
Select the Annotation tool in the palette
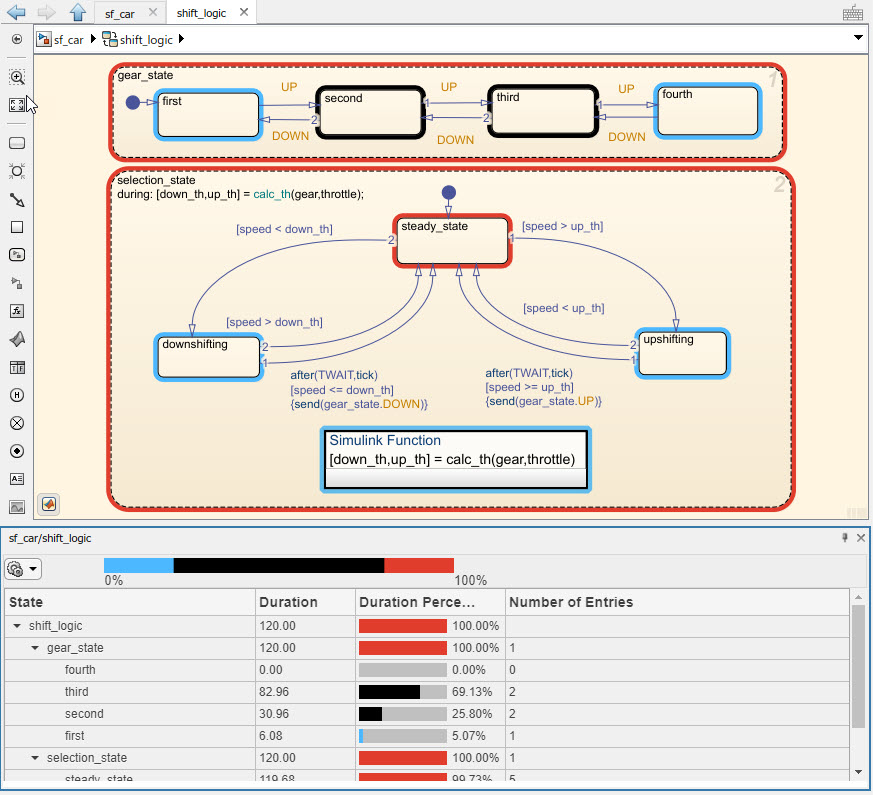tap(16, 479)
